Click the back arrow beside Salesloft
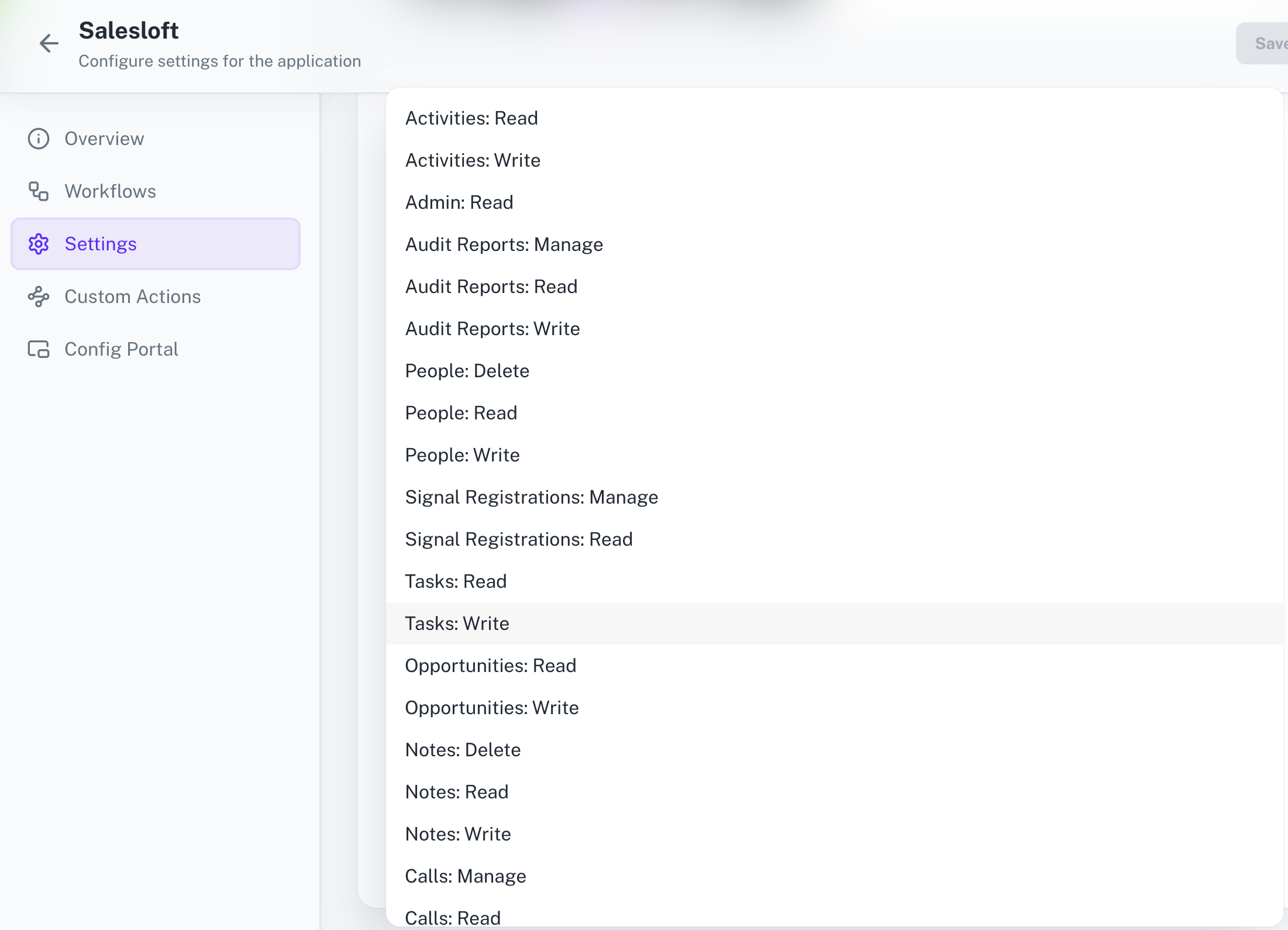1288x930 pixels. click(x=49, y=43)
